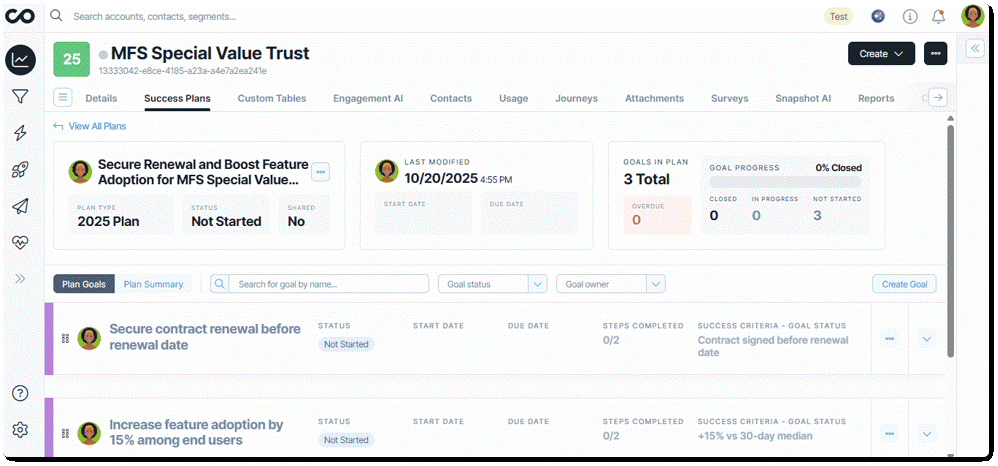
Task: Collapse right panel with double chevron
Action: tap(976, 48)
